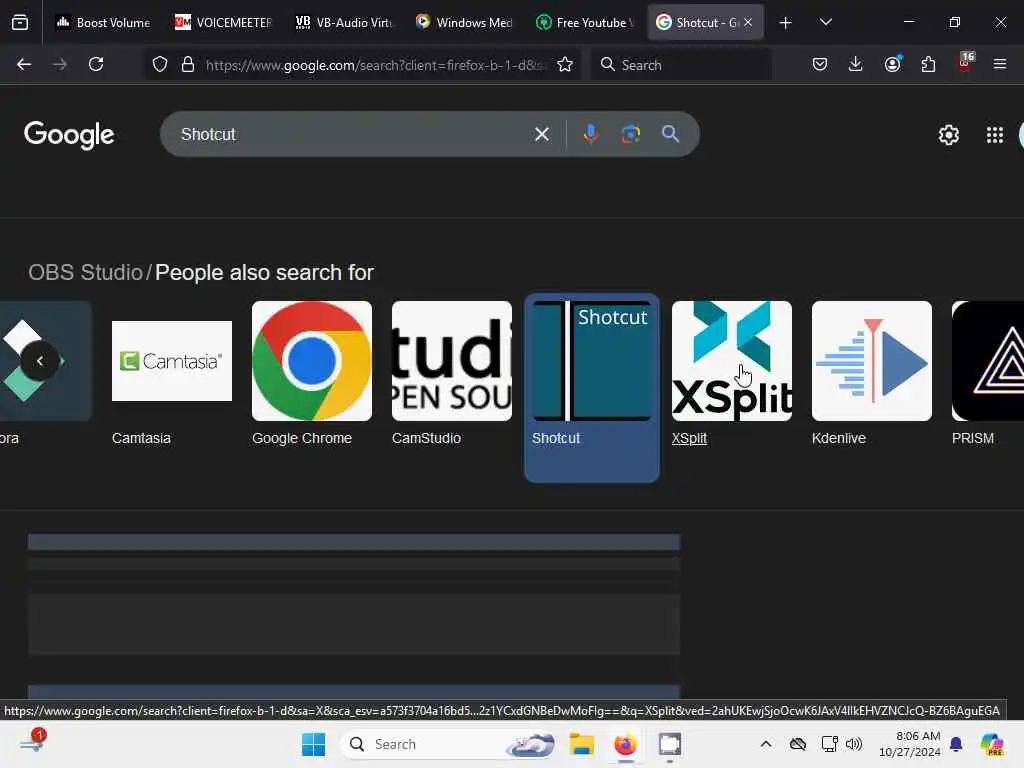
Task: Submit the Google search magnifier
Action: coord(670,134)
